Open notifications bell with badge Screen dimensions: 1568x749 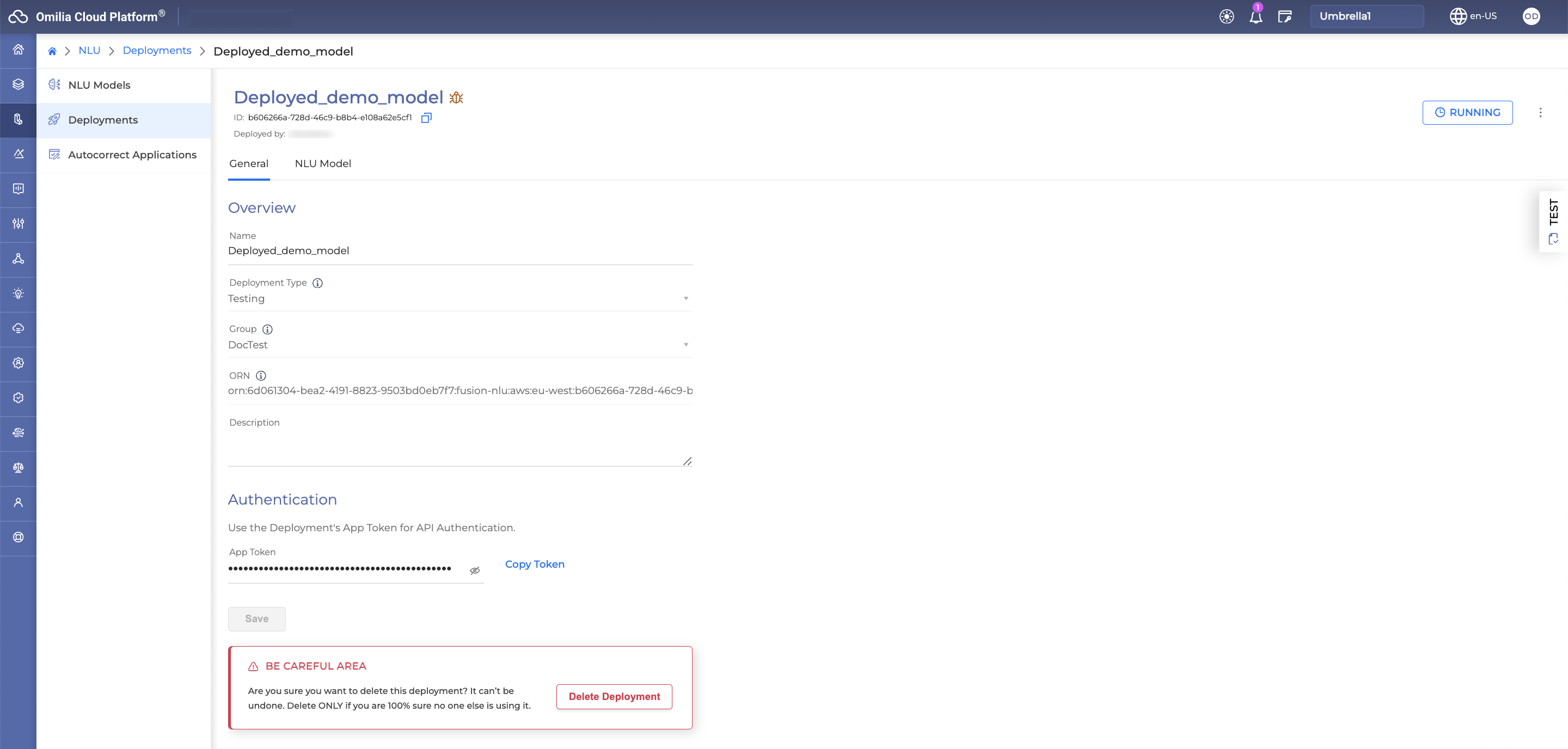pyautogui.click(x=1255, y=16)
